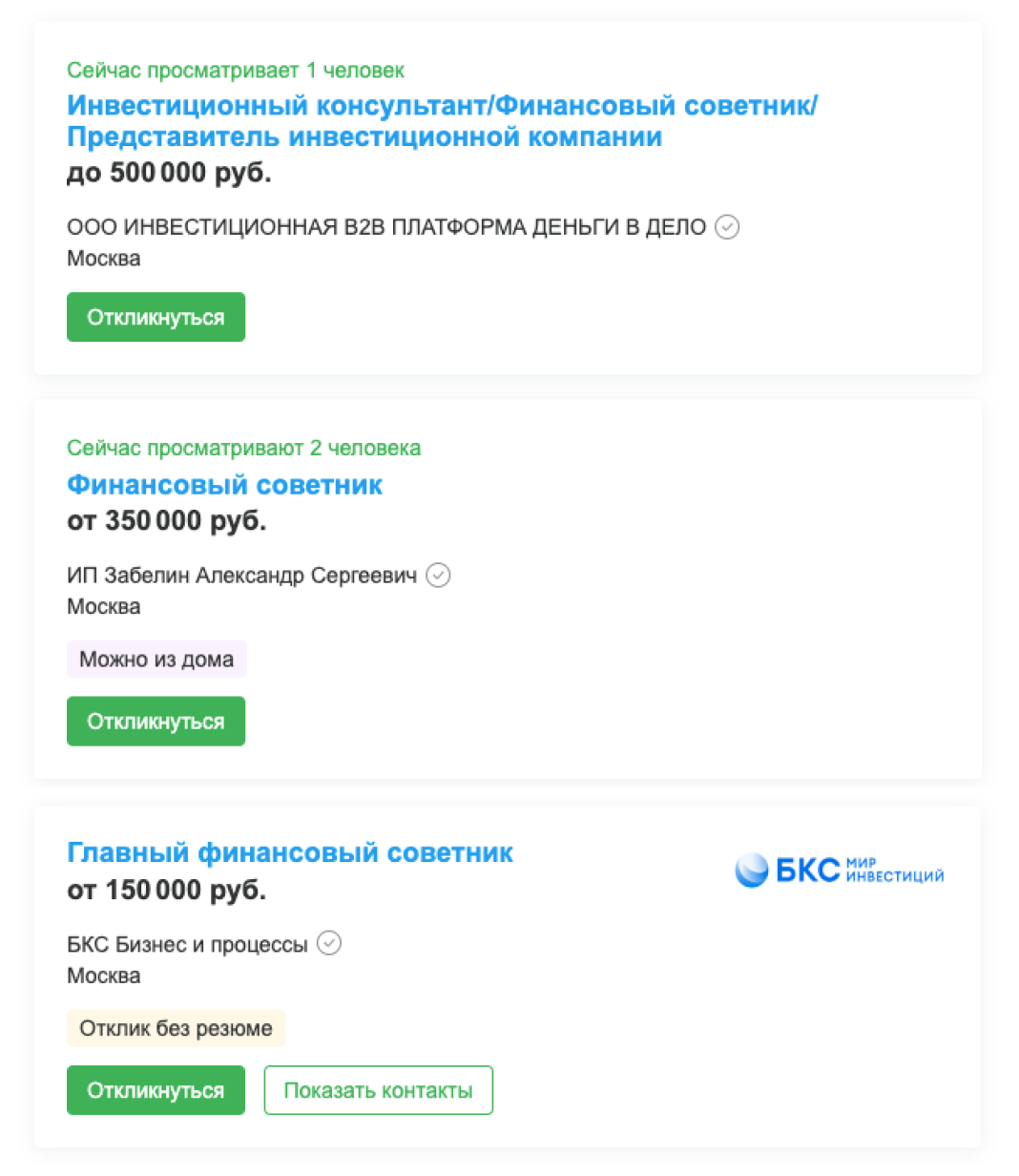Show contacts for the БКС vacancy

click(378, 1090)
